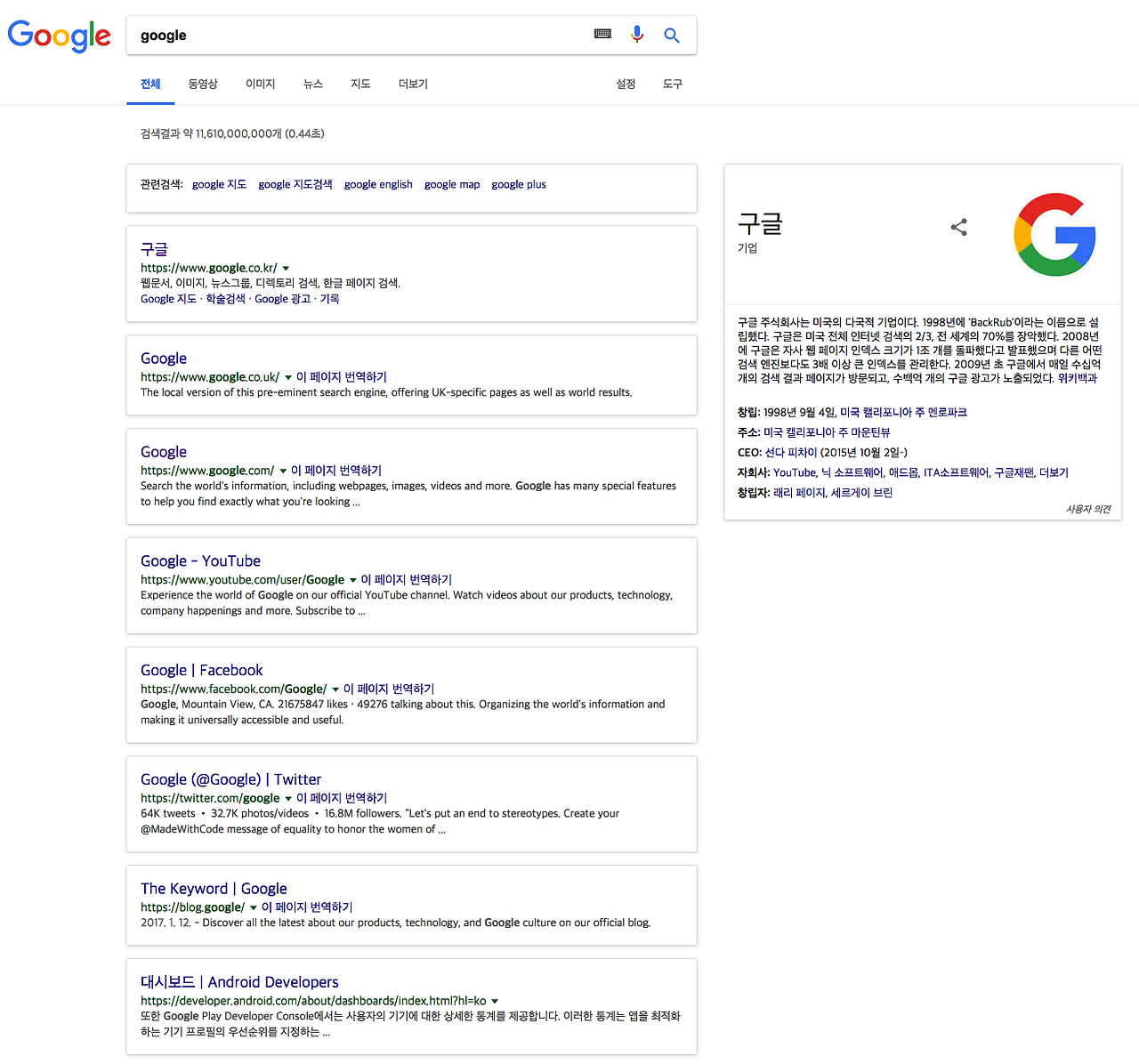
Task: Open the 뉴스 tab
Action: coord(313,84)
